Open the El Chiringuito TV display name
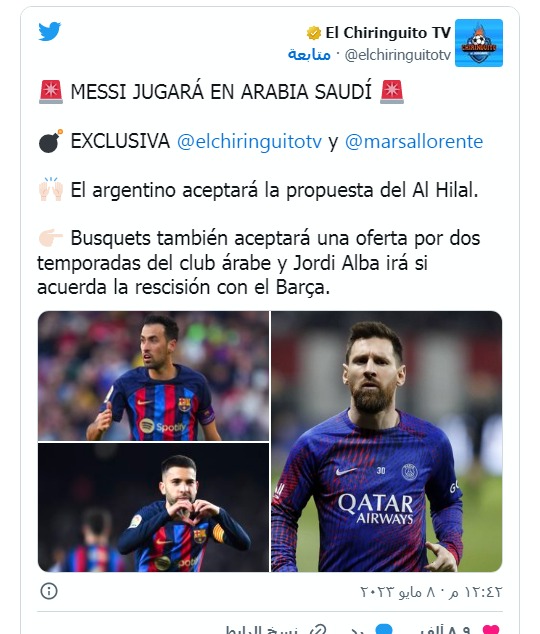Screen dimensions: 540x634 [388, 33]
